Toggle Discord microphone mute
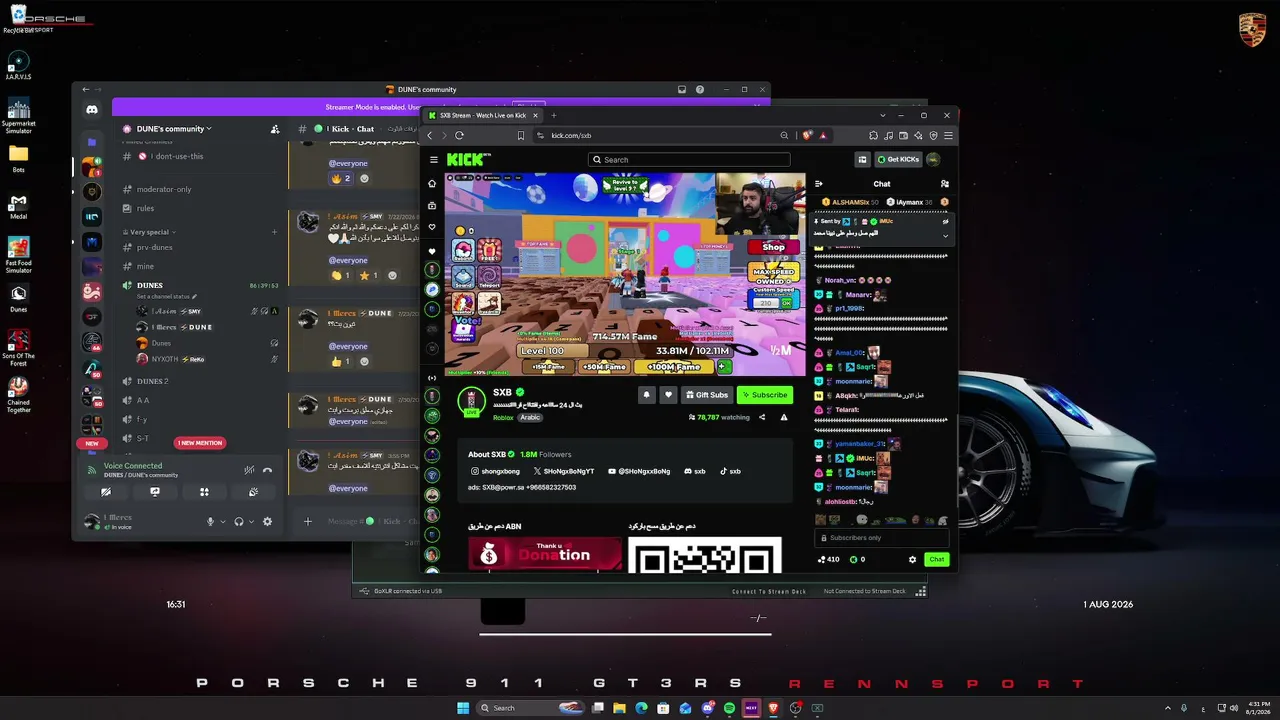Screen dimensions: 1280x720 coord(210,521)
